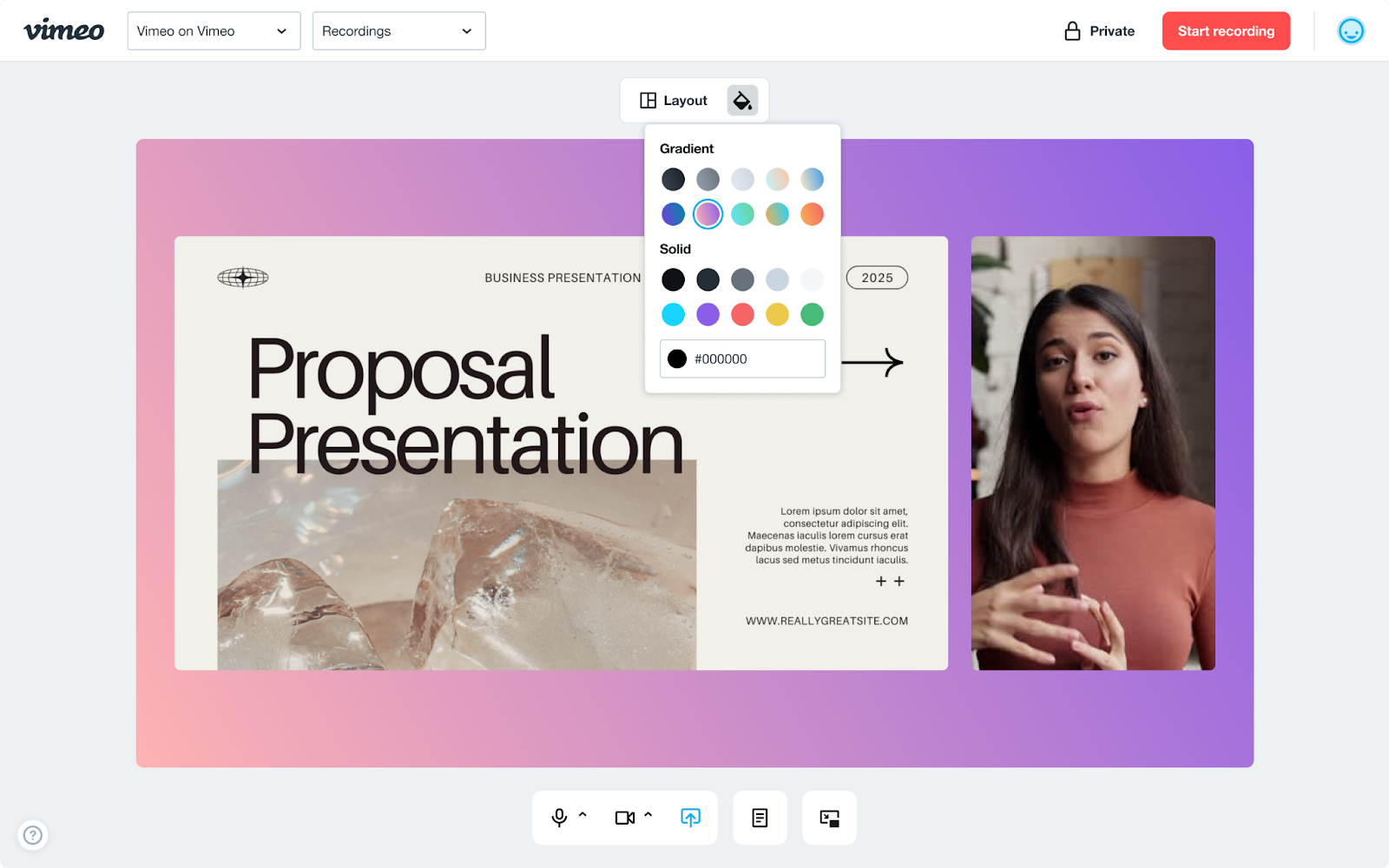Image resolution: width=1389 pixels, height=868 pixels.
Task: Toggle the microphone
Action: pyautogui.click(x=559, y=818)
